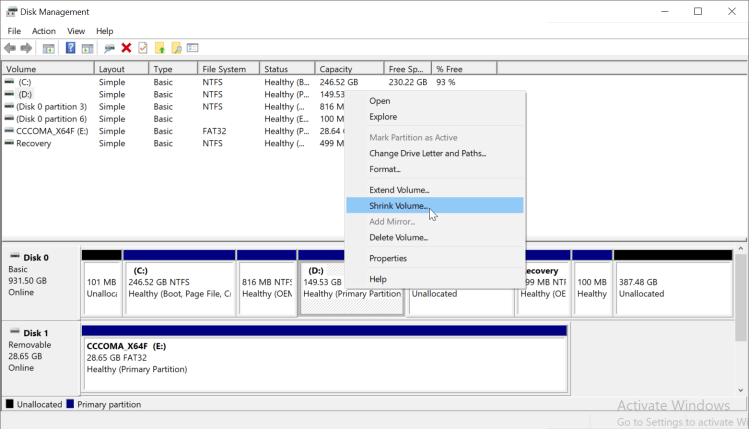
Task: Click the Show/Hide Console Tree icon
Action: tap(48, 48)
